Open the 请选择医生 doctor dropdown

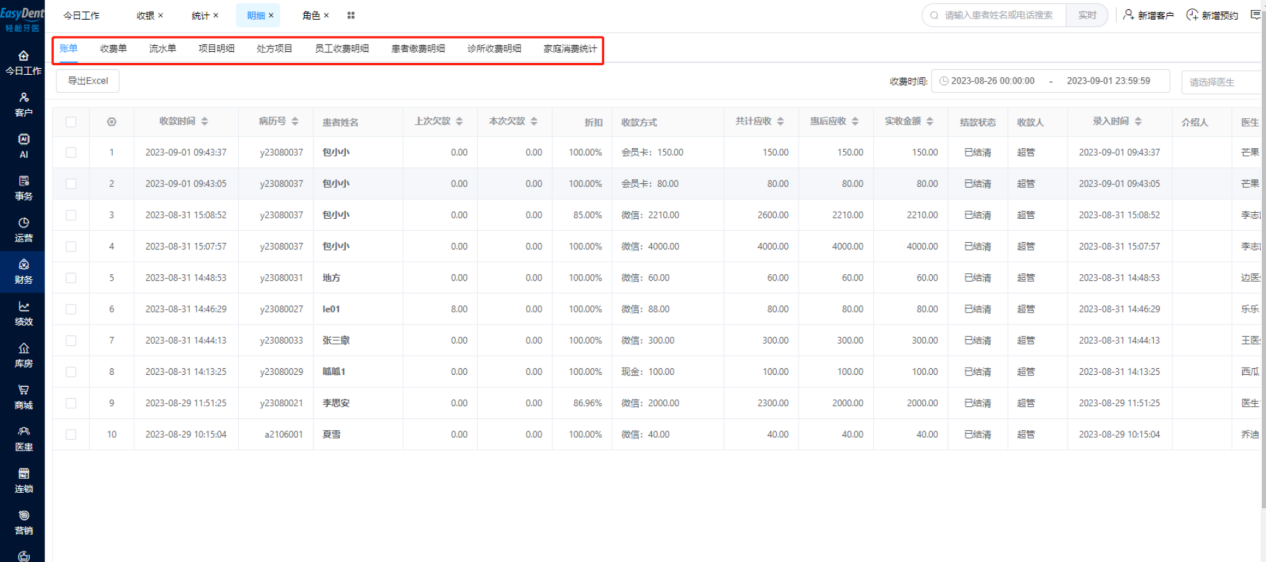click(1223, 82)
